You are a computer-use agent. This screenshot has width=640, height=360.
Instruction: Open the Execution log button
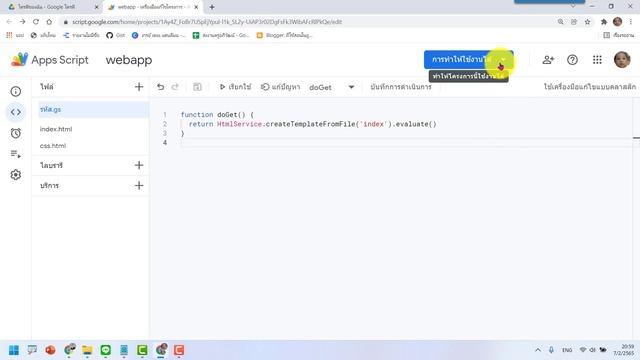[401, 87]
